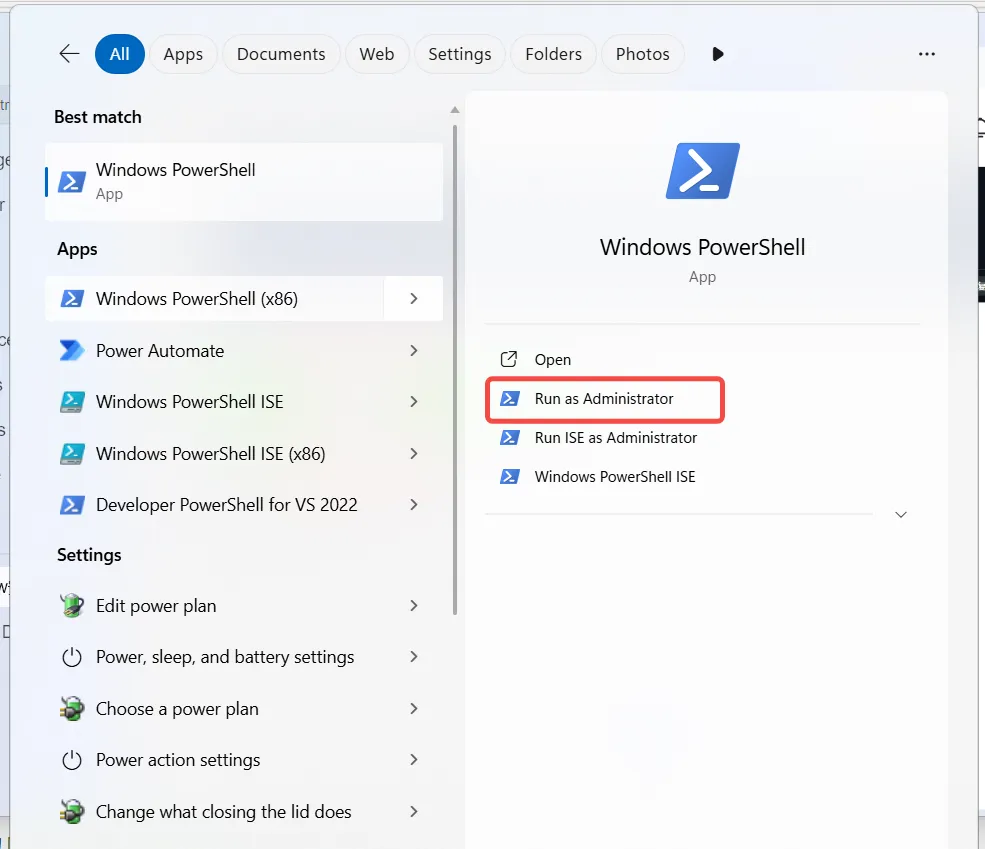
Task: Click the Windows PowerShell best match icon
Action: coord(72,182)
